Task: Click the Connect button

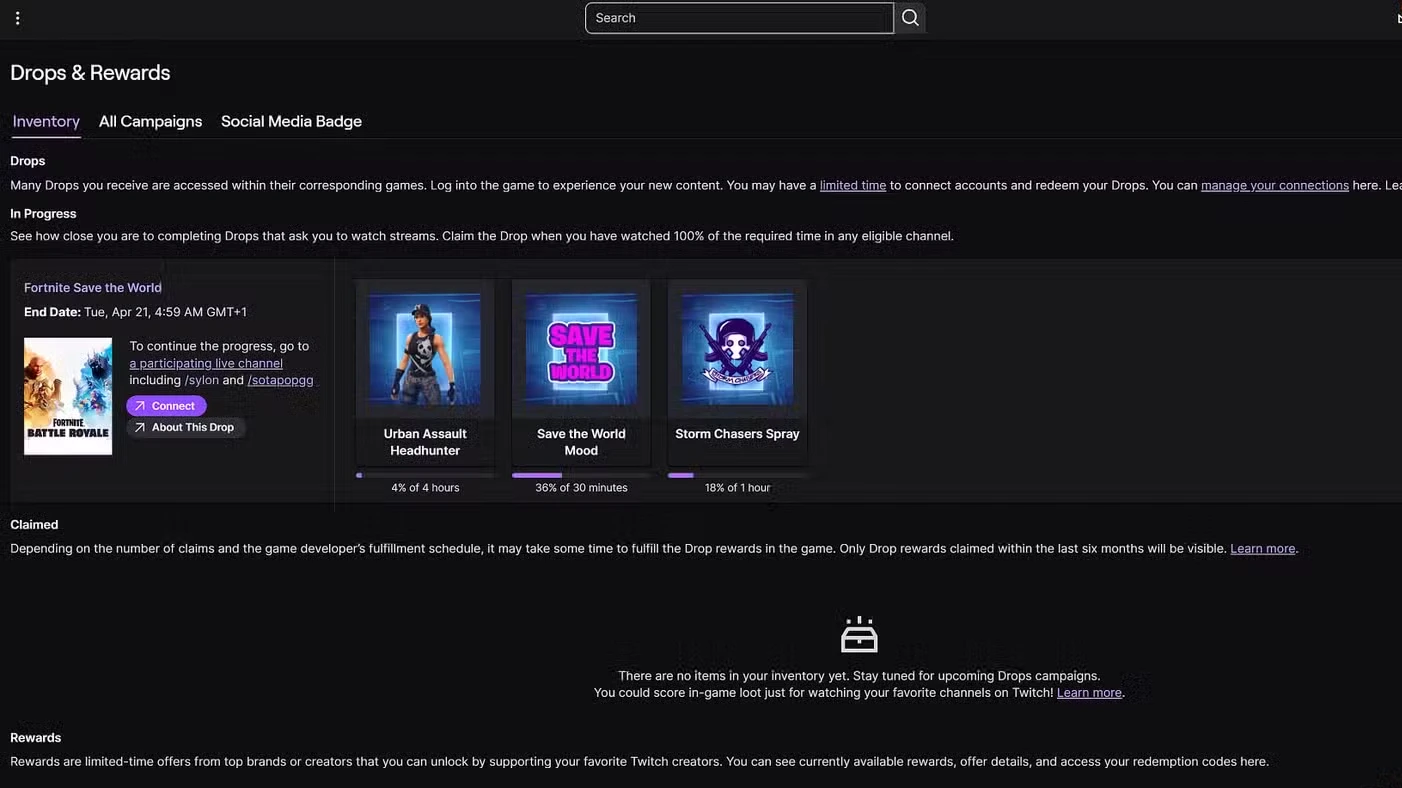Action: click(x=166, y=406)
